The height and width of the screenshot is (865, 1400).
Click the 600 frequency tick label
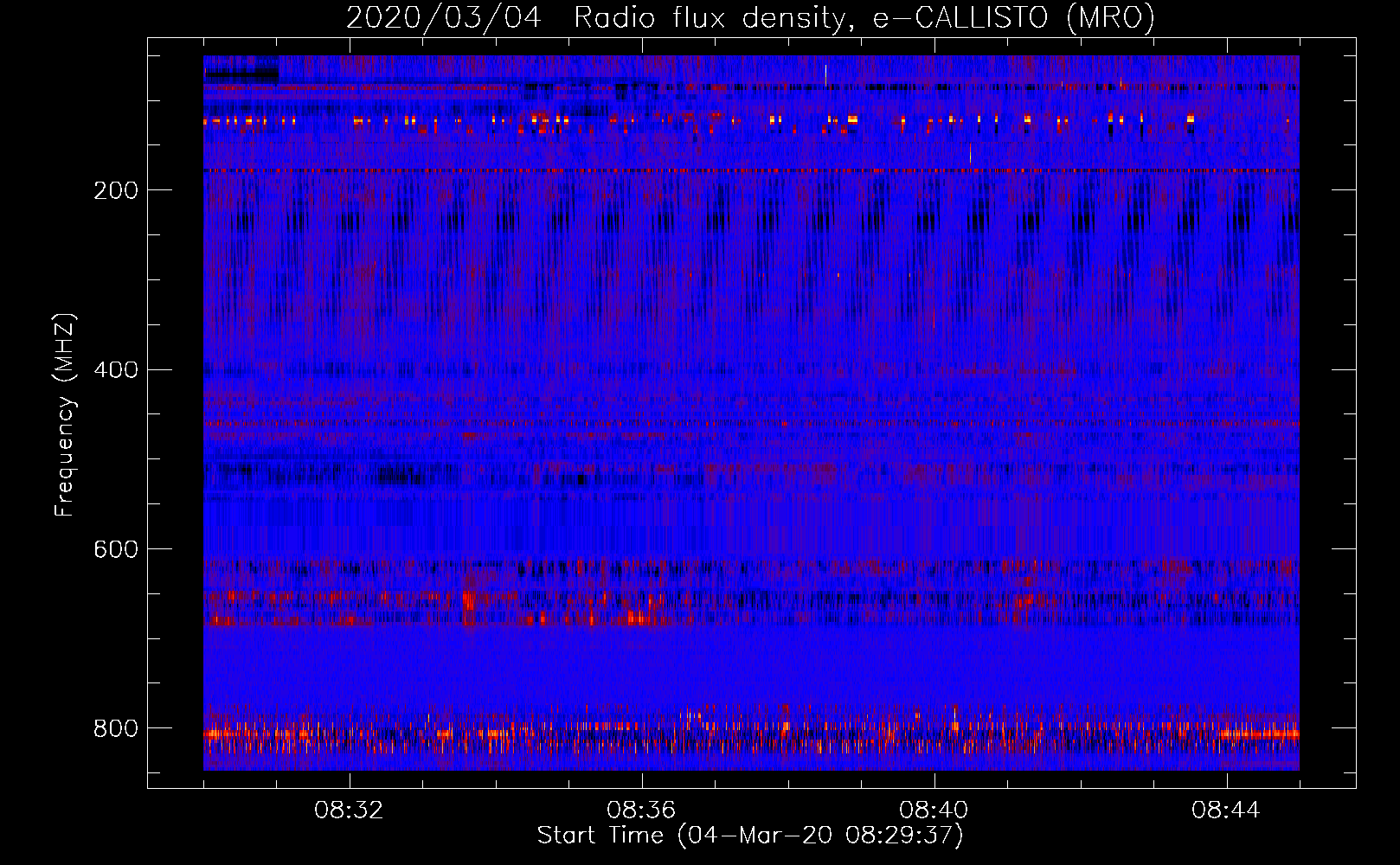116,550
